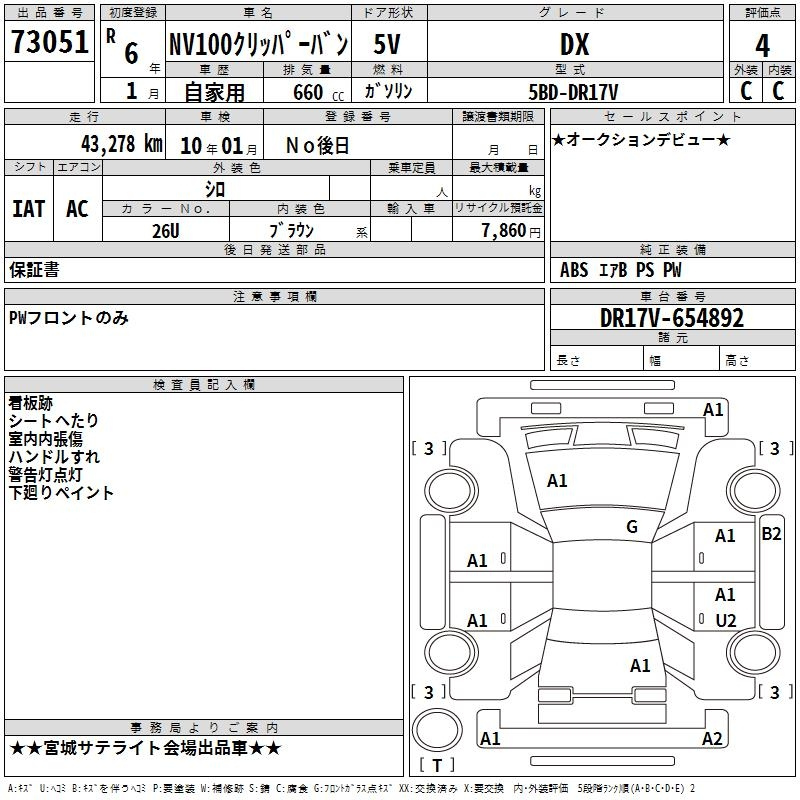Image resolution: width=800 pixels, height=800 pixels.
Task: Click the note PWフロントのみ
Action: point(68,318)
